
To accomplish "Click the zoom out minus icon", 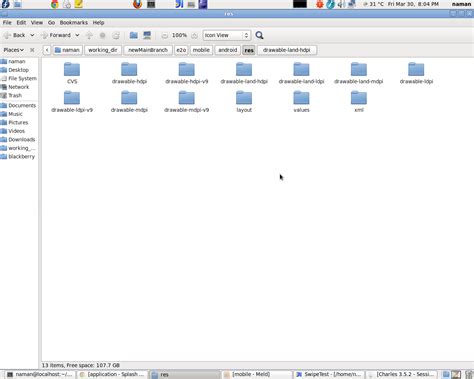I will pyautogui.click(x=165, y=35).
